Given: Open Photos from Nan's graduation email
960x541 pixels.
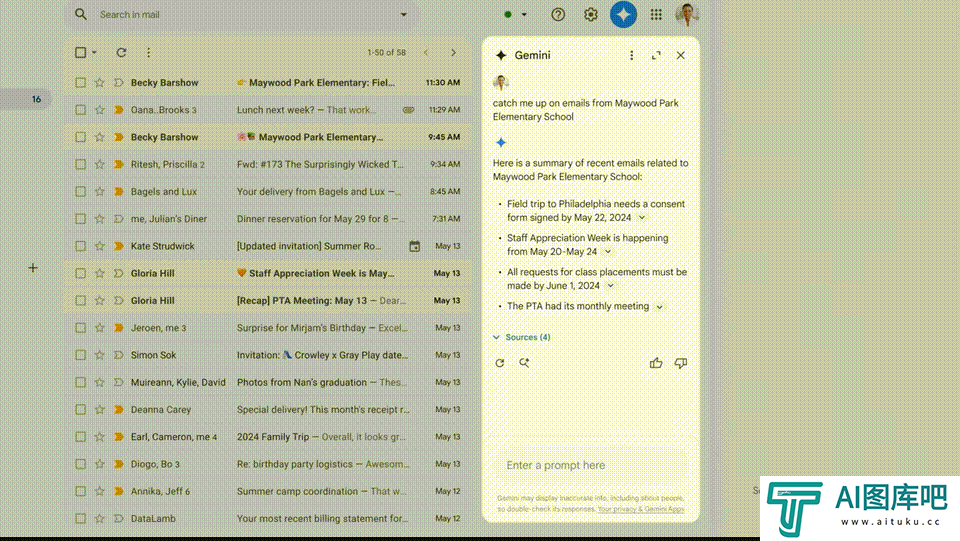Looking at the screenshot, I should click(x=321, y=382).
